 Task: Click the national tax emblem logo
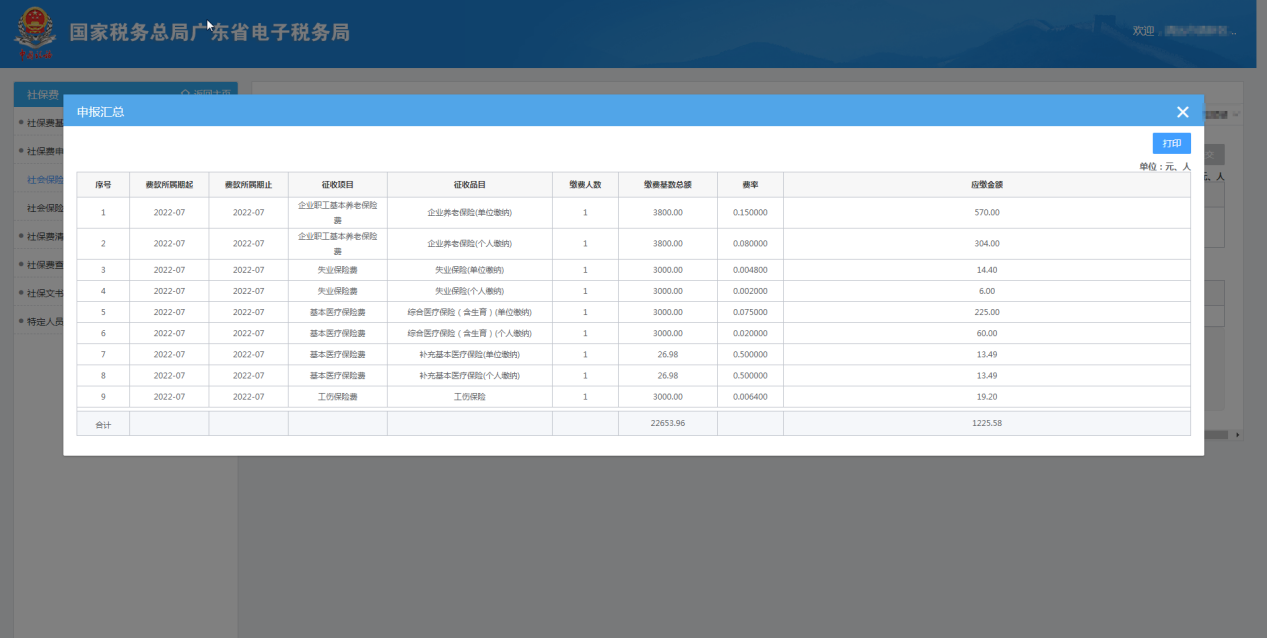[35, 34]
